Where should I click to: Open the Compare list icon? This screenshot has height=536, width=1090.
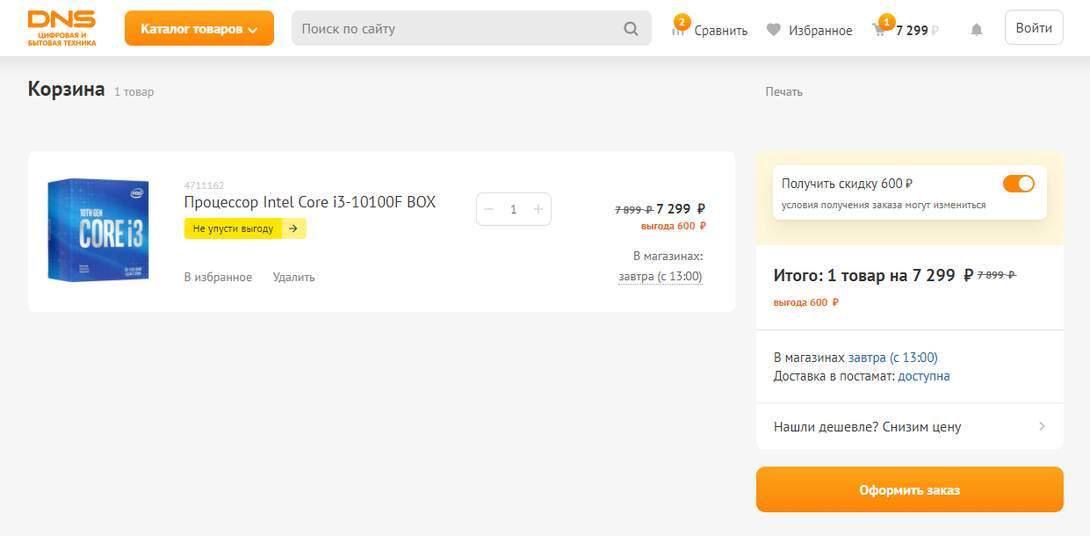click(680, 30)
